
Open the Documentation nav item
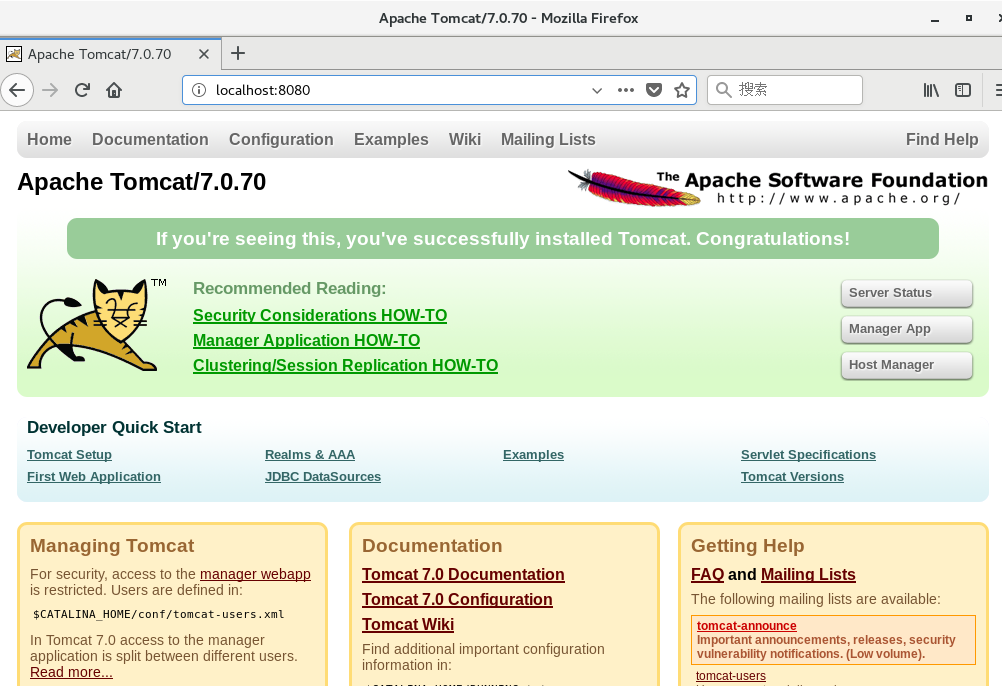pyautogui.click(x=150, y=139)
